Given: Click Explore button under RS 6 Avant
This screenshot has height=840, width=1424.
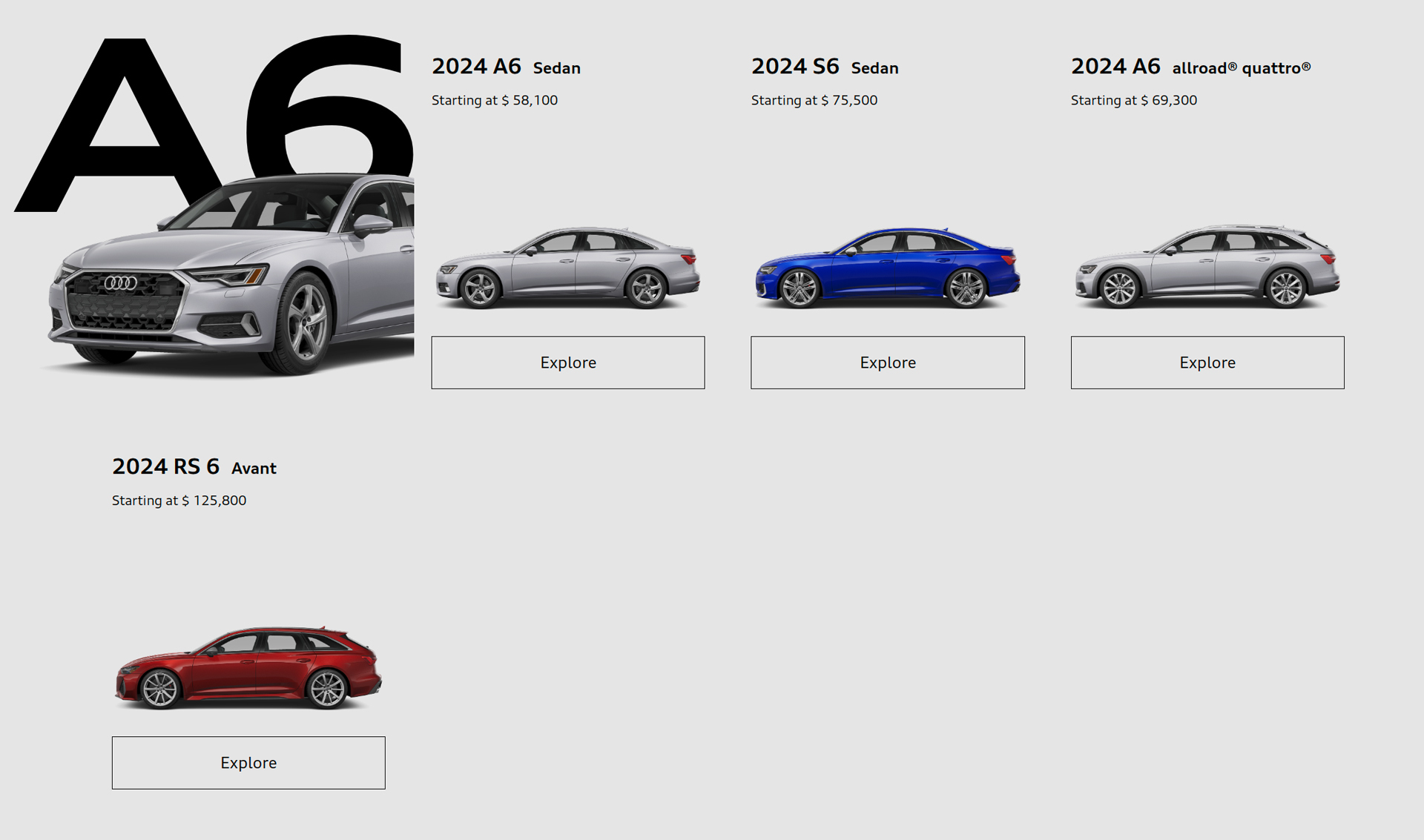Looking at the screenshot, I should [248, 763].
